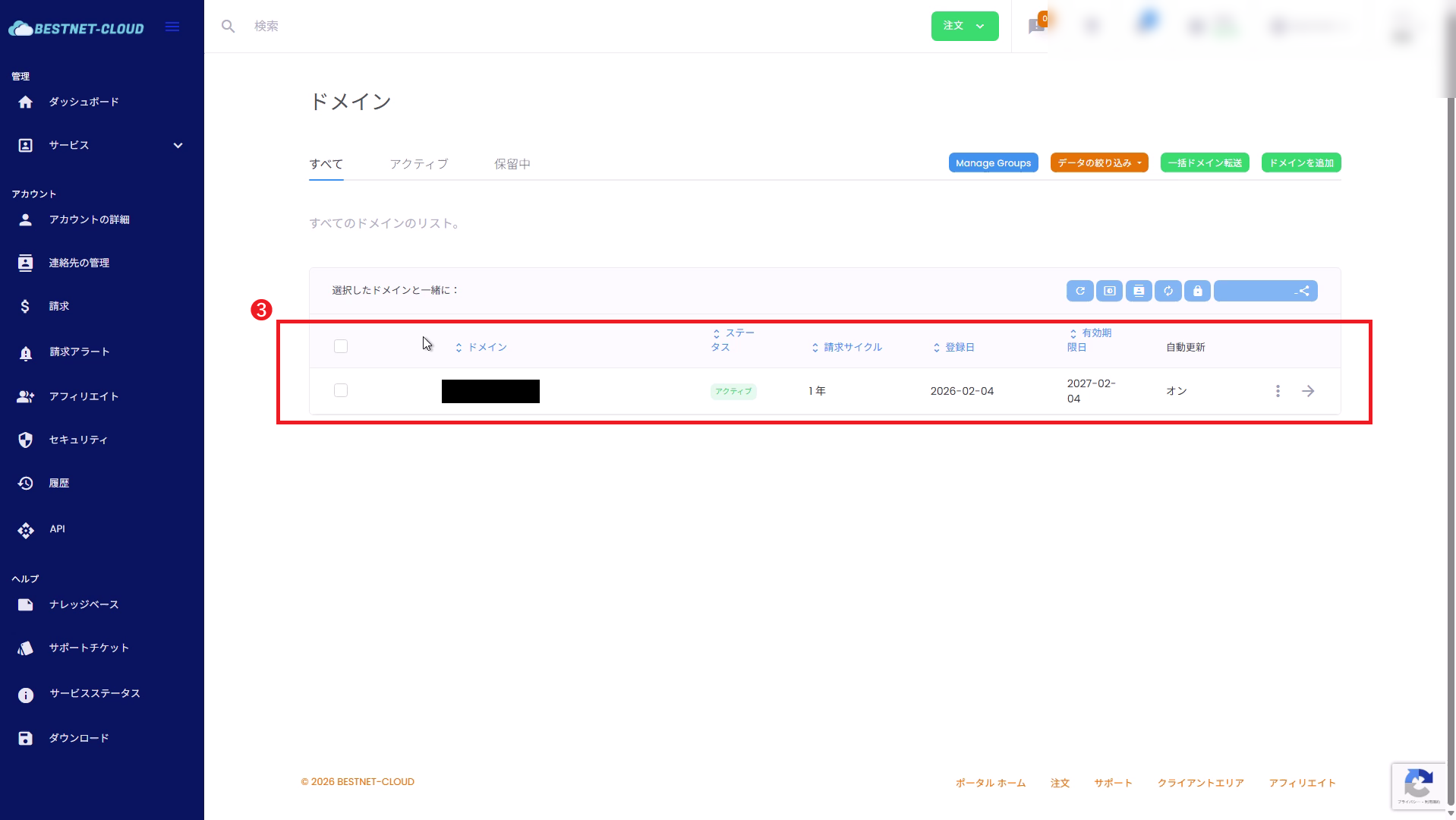The width and height of the screenshot is (1456, 820).
Task: Click the lock icon in bulk actions
Action: pos(1197,291)
